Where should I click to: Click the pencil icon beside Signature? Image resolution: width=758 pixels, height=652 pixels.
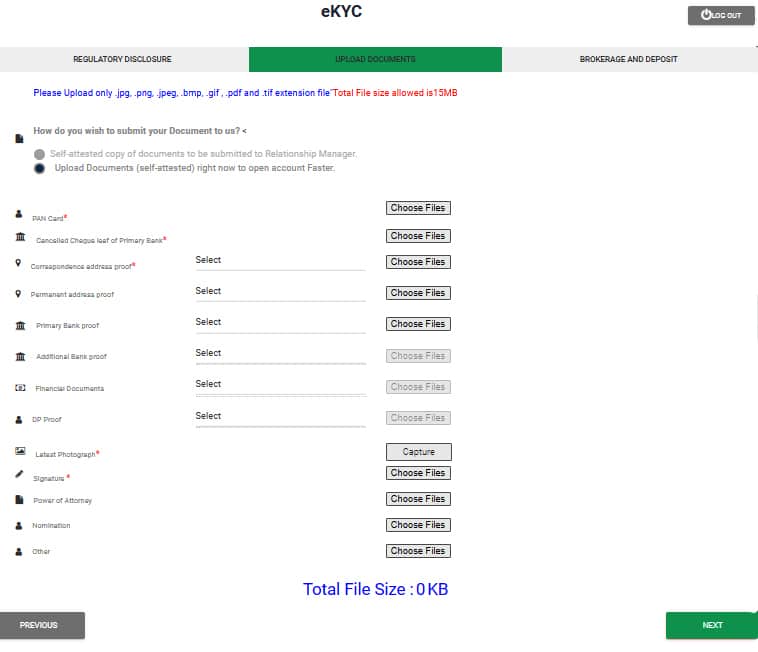[x=19, y=474]
